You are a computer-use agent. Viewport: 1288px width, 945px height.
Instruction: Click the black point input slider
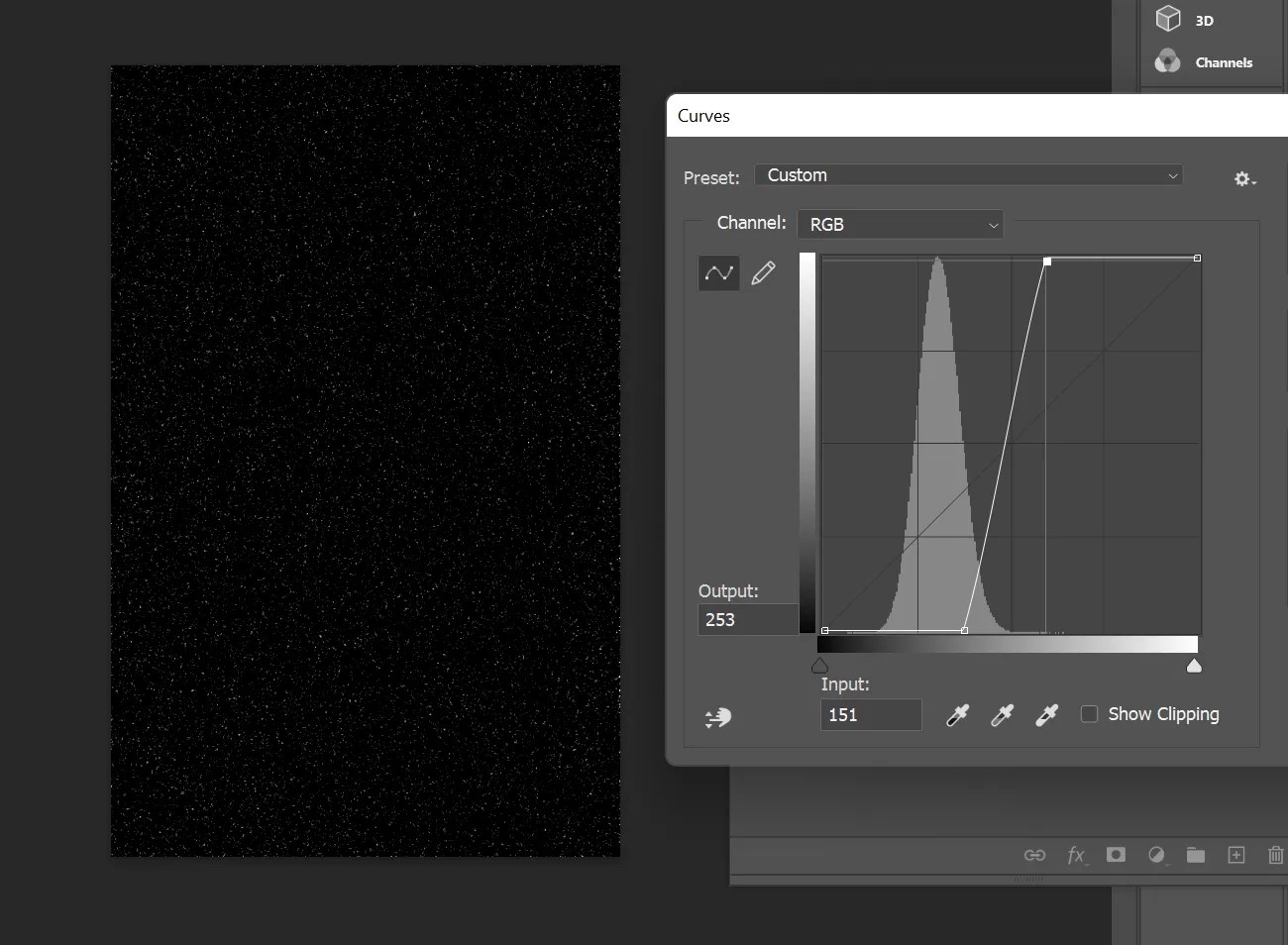click(x=819, y=666)
